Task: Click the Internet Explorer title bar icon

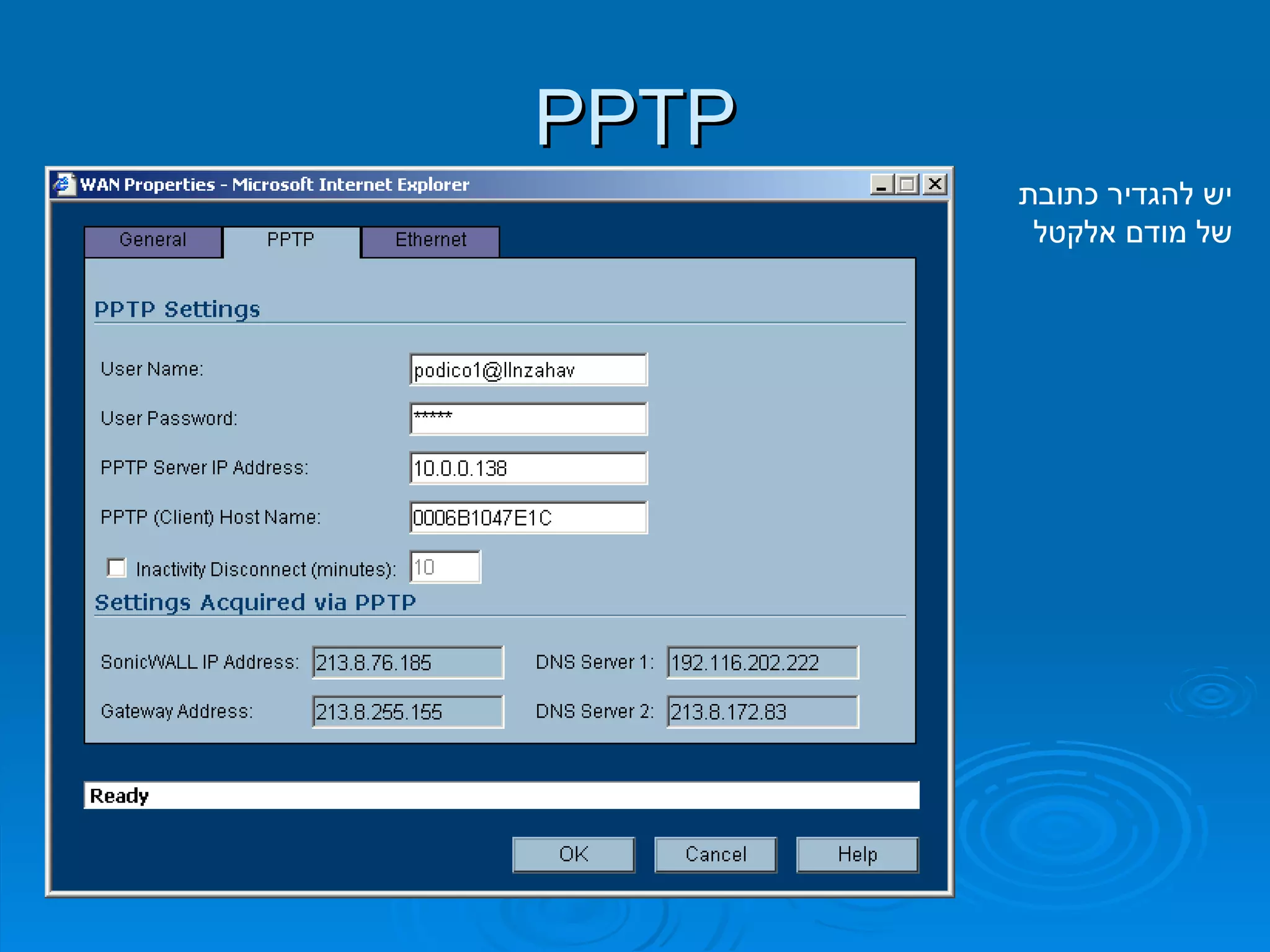Action: (63, 185)
